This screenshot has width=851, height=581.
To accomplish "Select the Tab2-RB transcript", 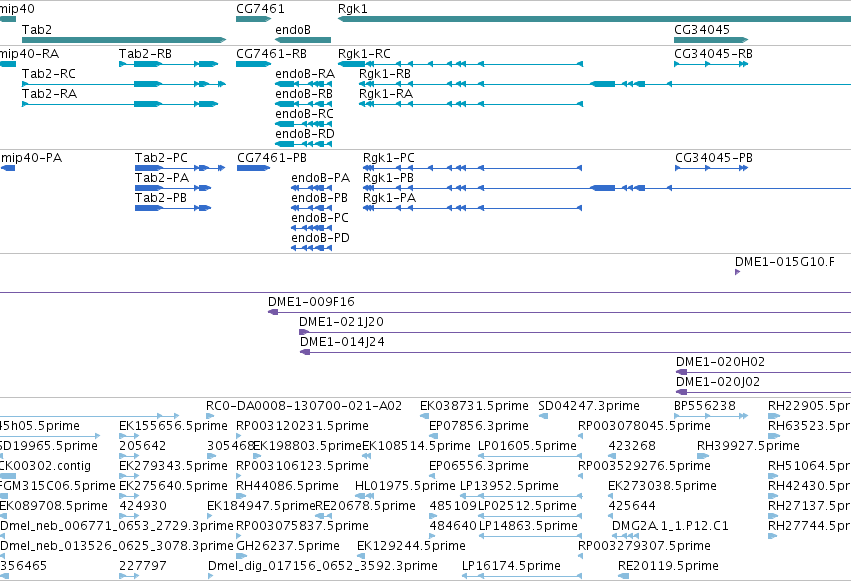I will 168,64.
